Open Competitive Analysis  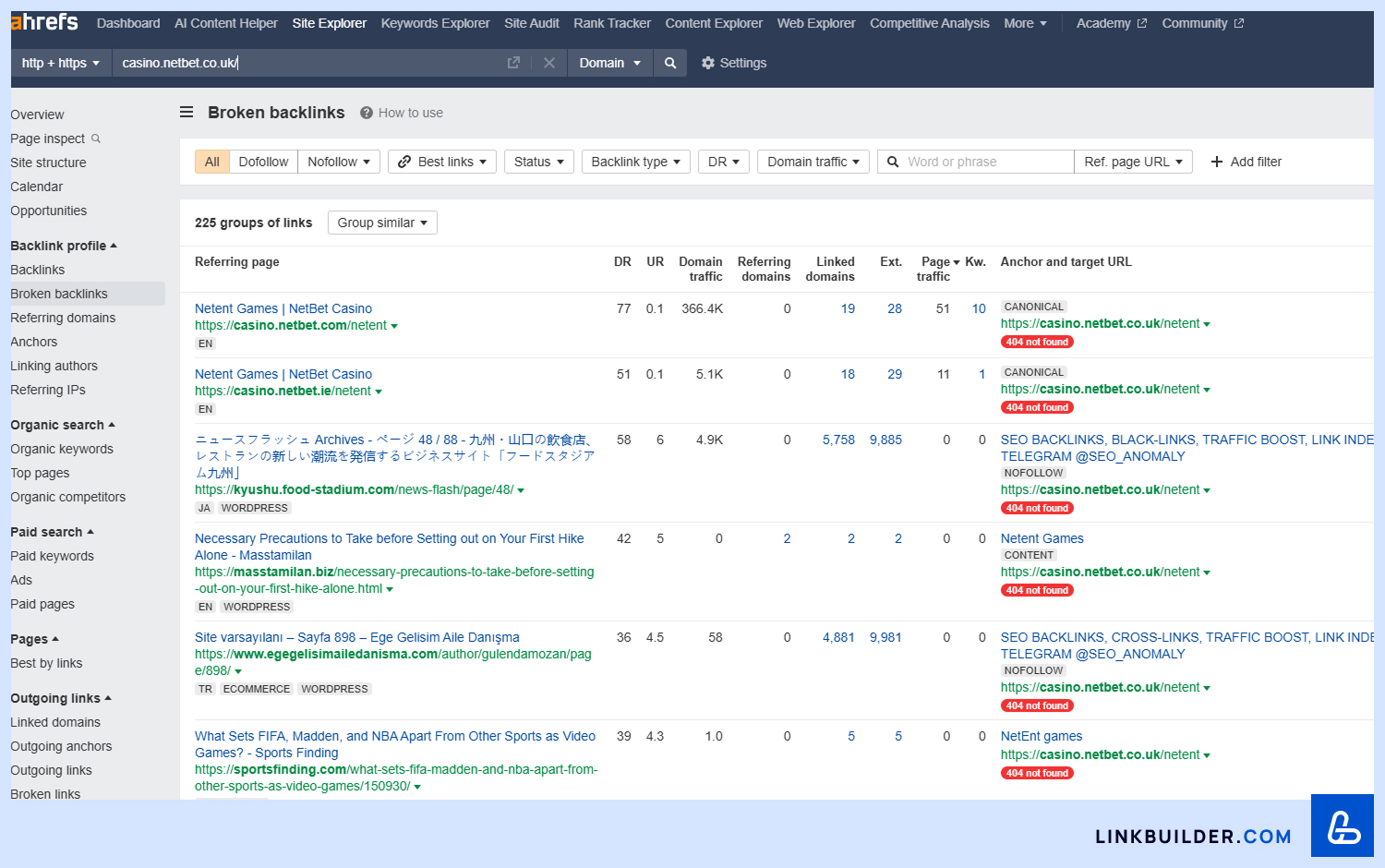coord(929,23)
